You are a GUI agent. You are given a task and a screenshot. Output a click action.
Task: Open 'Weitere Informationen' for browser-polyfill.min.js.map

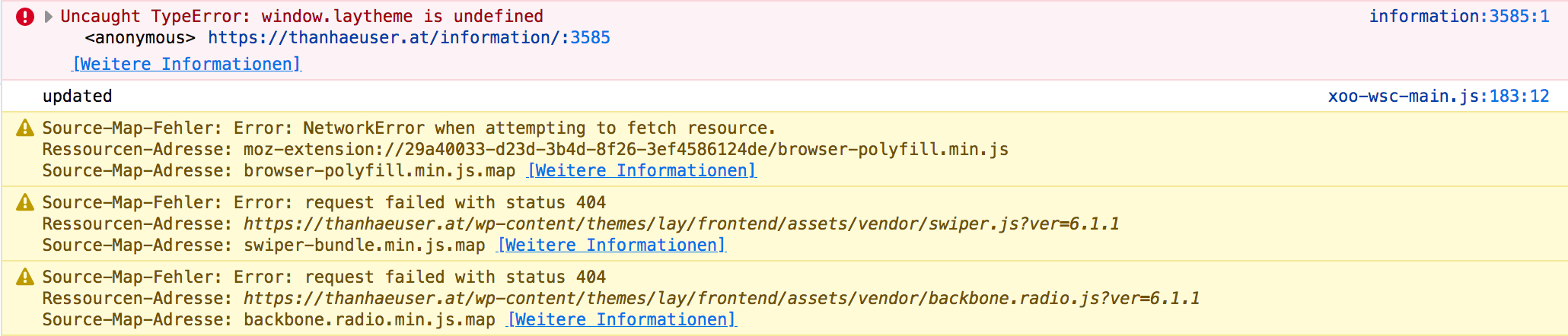[642, 170]
